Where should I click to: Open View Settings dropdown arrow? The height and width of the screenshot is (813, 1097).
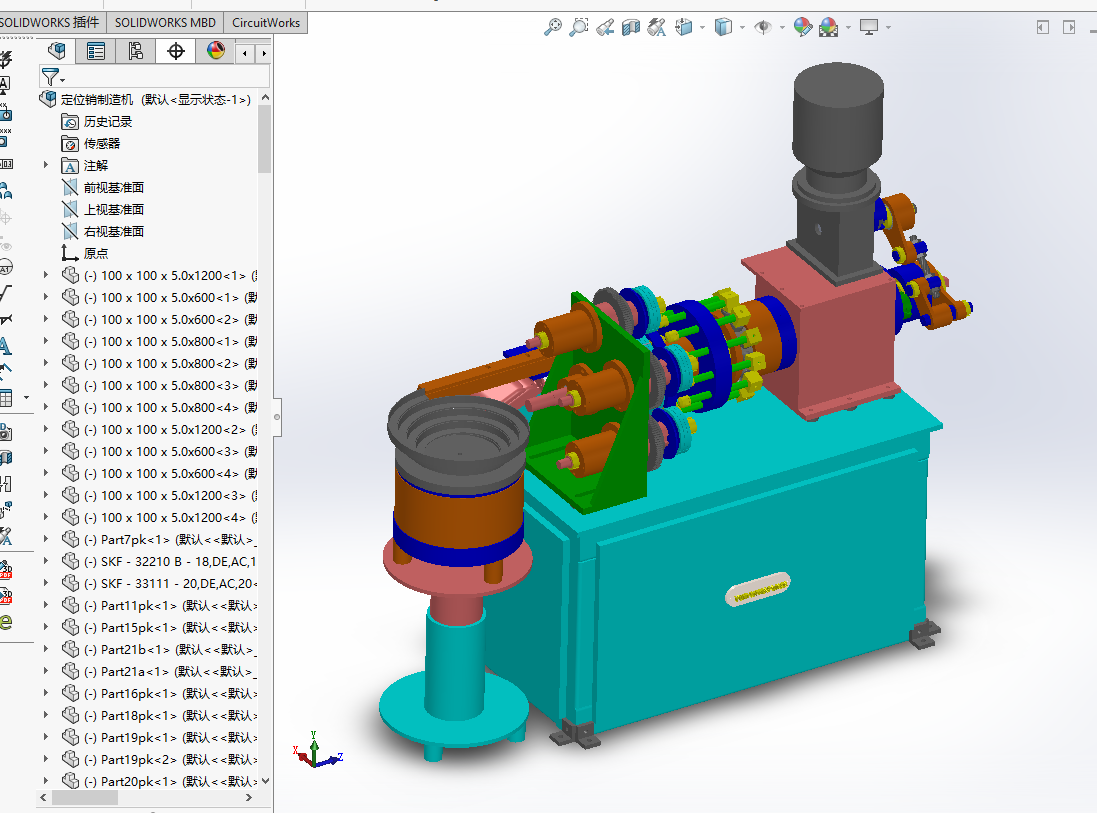[x=889, y=28]
